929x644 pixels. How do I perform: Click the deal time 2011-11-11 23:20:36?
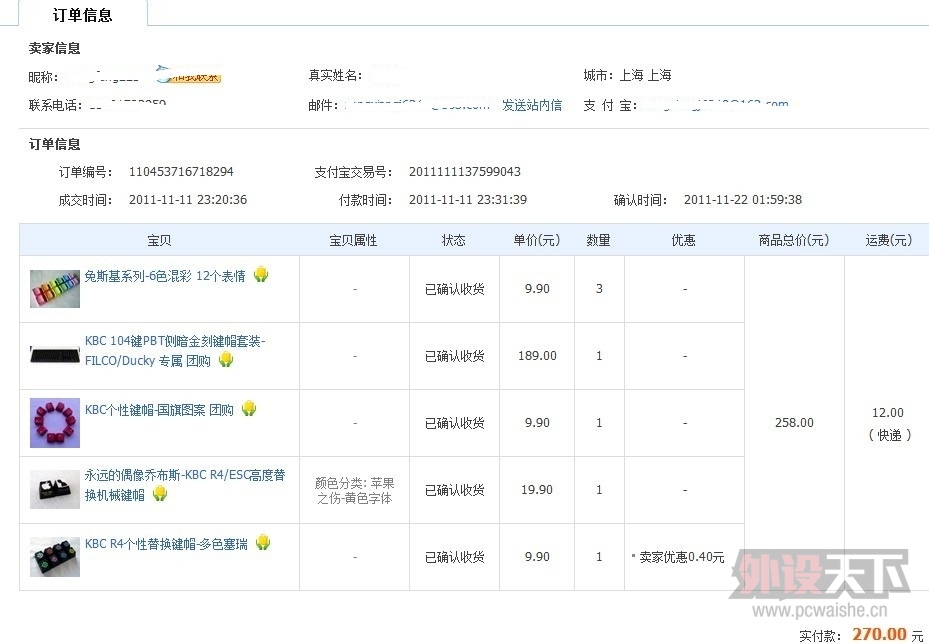coord(188,200)
